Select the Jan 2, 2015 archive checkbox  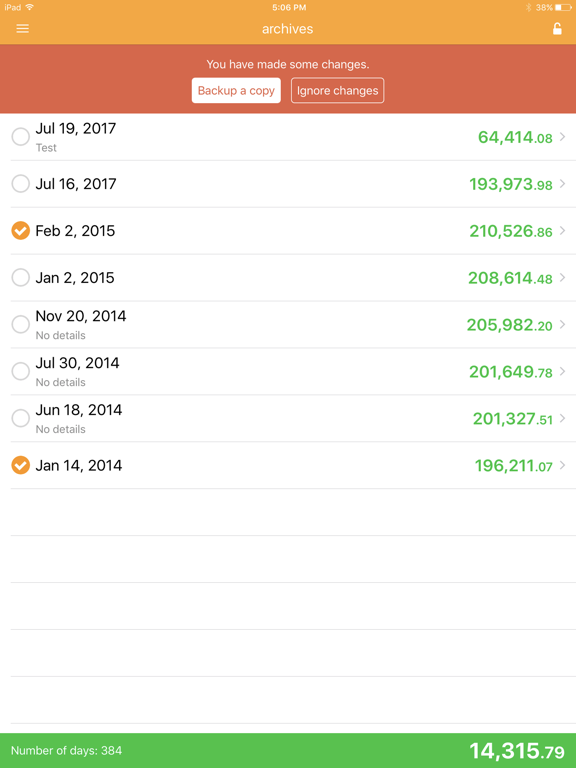(21, 278)
